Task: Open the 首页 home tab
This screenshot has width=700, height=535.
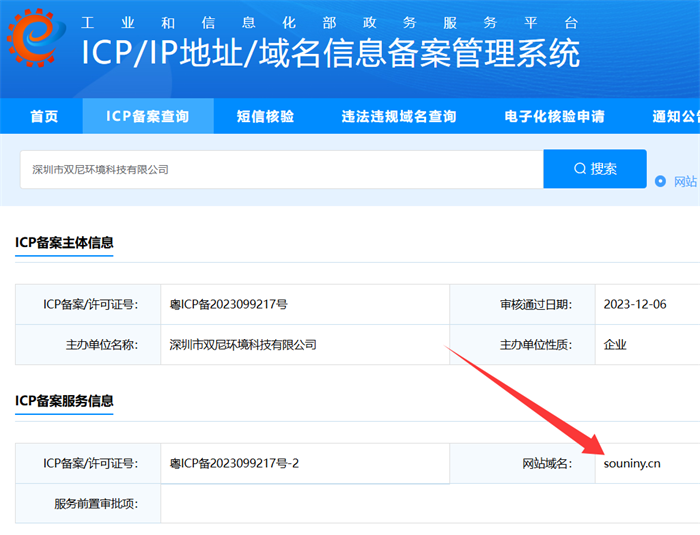Action: pos(44,116)
